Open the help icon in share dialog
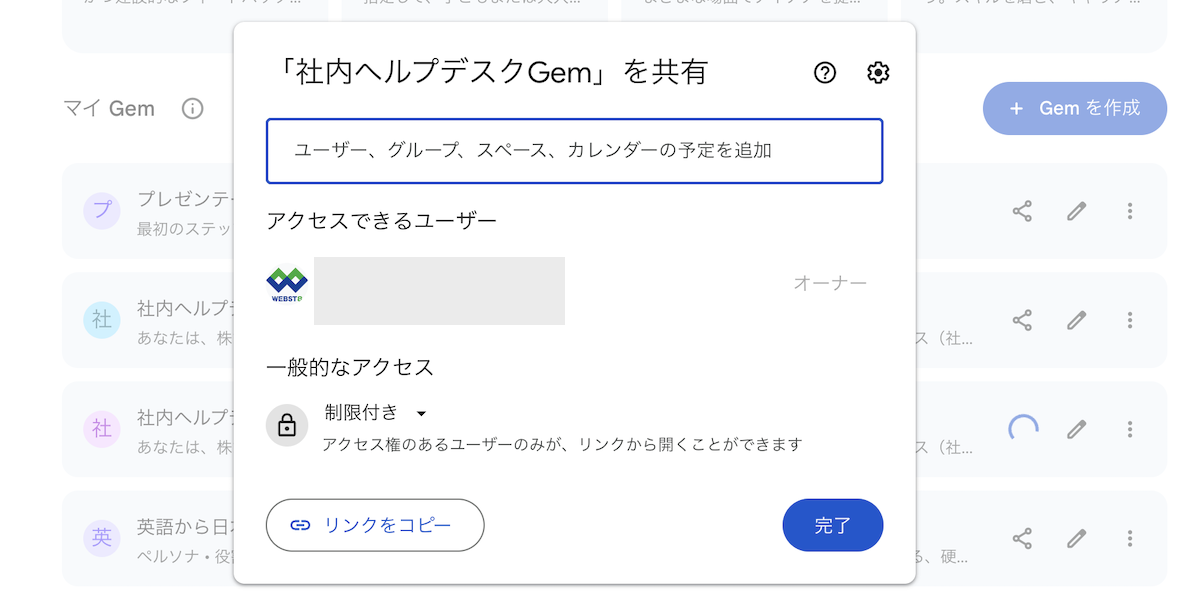The width and height of the screenshot is (1200, 599). click(825, 72)
